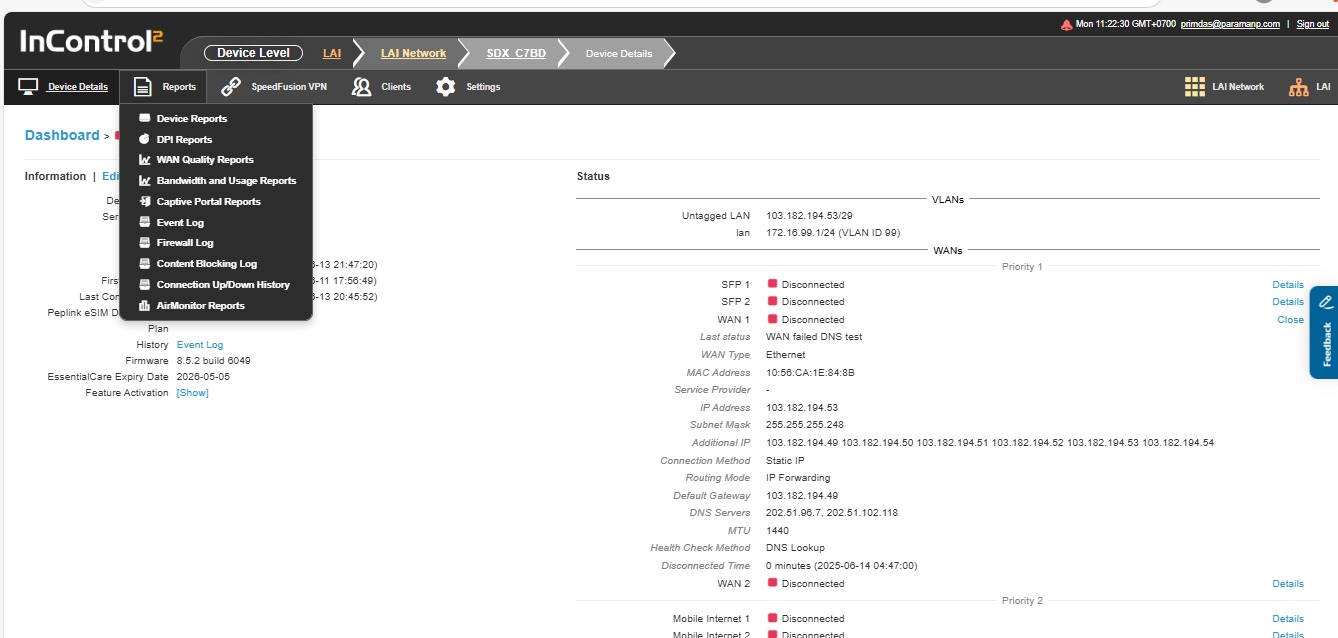Image resolution: width=1338 pixels, height=638 pixels.
Task: Open the Feedback side tab
Action: click(x=1325, y=334)
